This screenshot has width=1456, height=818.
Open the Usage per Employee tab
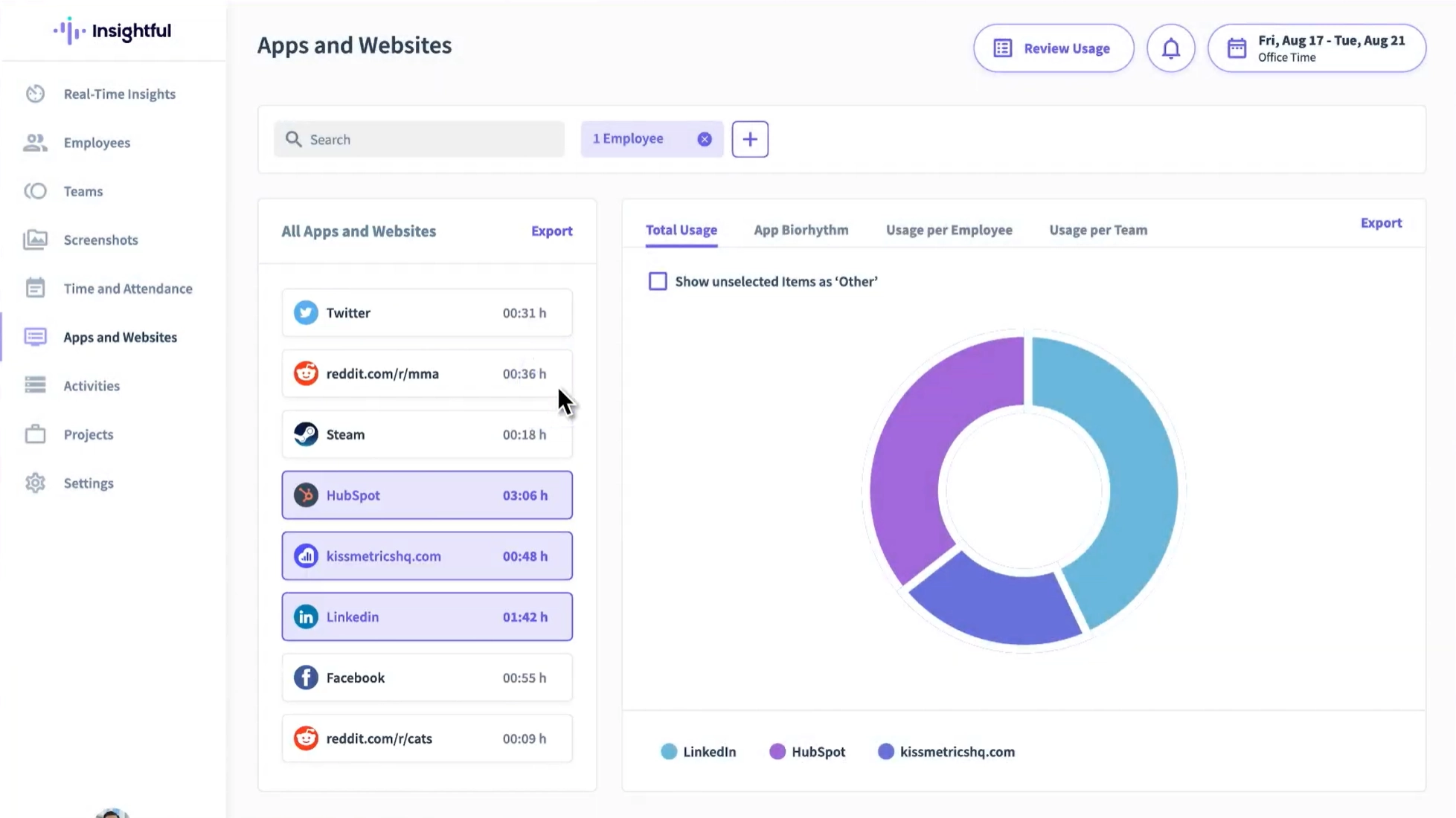point(948,230)
